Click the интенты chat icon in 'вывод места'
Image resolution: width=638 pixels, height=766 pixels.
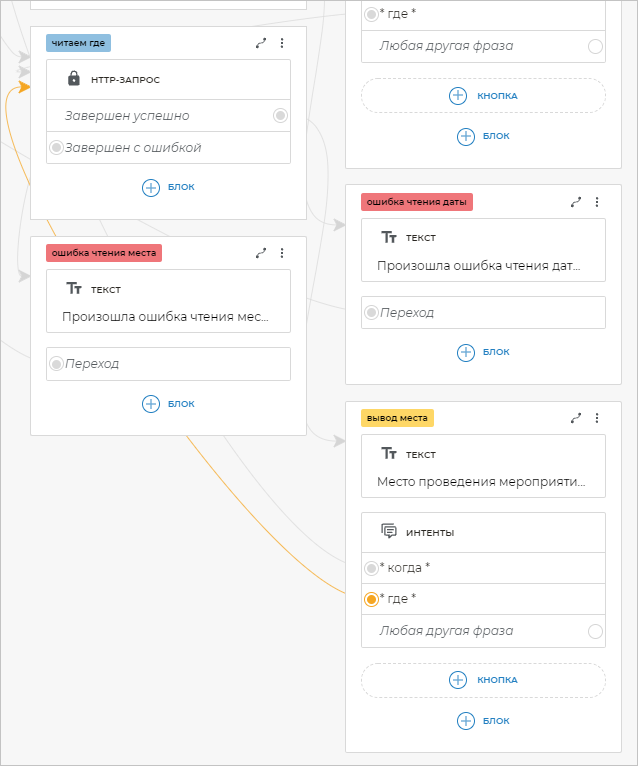tap(389, 532)
